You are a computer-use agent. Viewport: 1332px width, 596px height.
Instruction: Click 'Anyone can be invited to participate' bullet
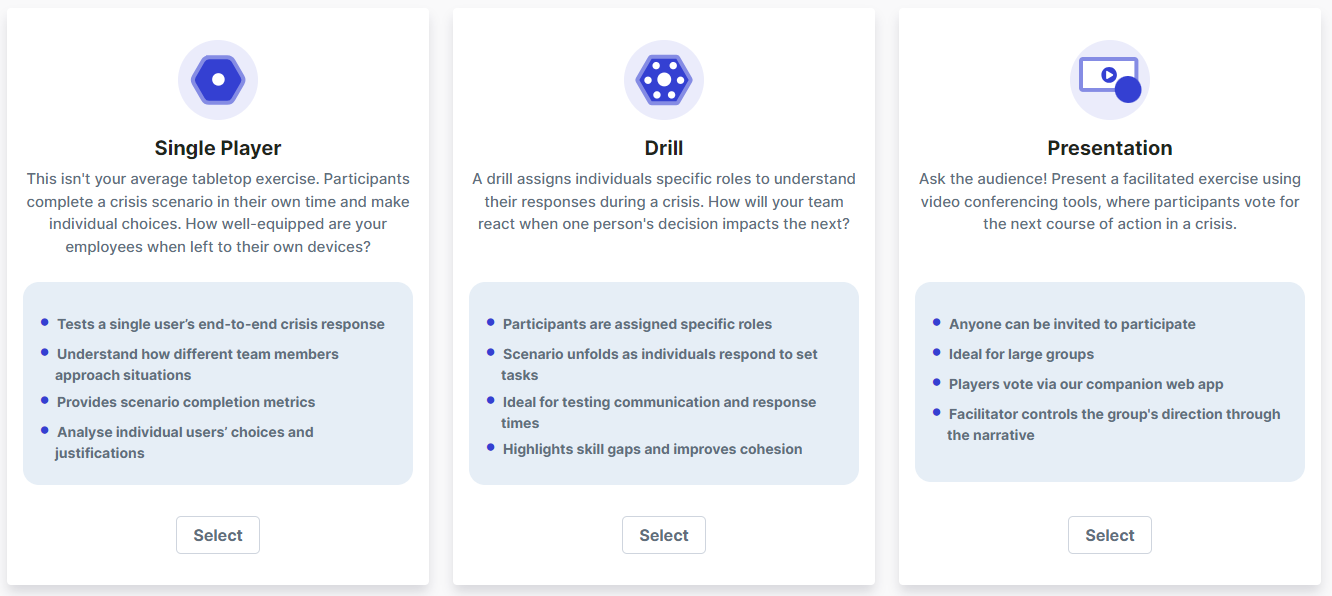point(1072,324)
